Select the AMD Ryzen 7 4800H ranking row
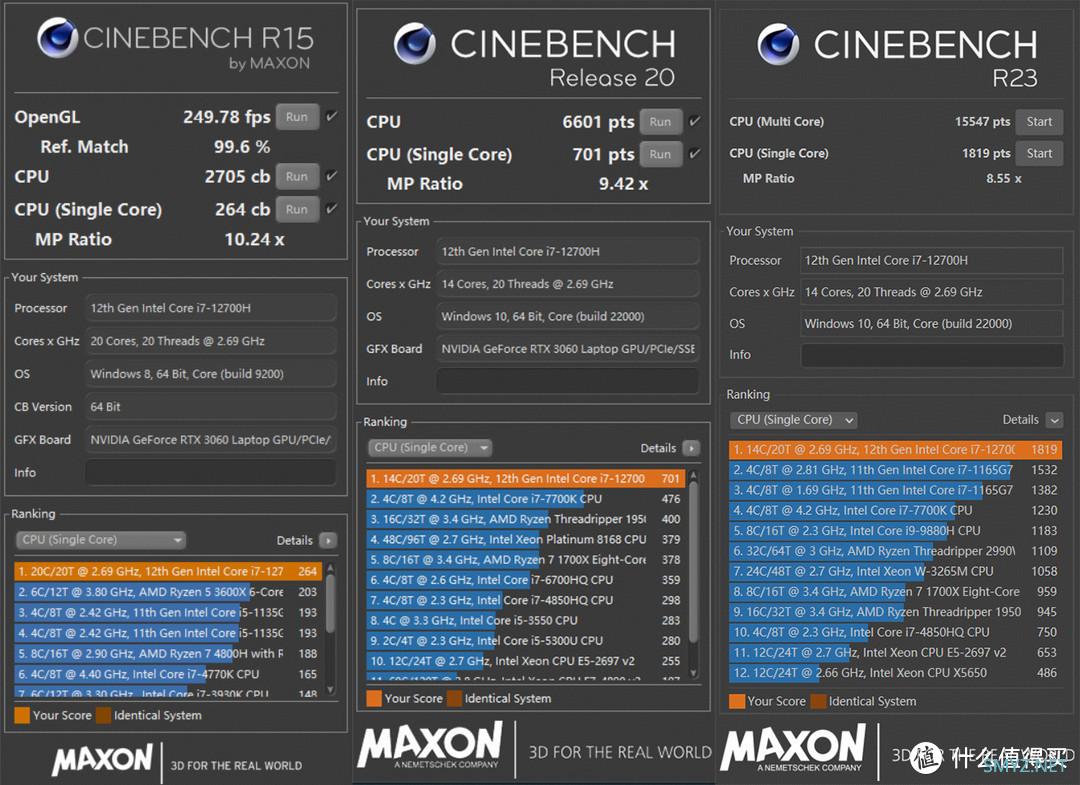1080x785 pixels. [x=167, y=653]
